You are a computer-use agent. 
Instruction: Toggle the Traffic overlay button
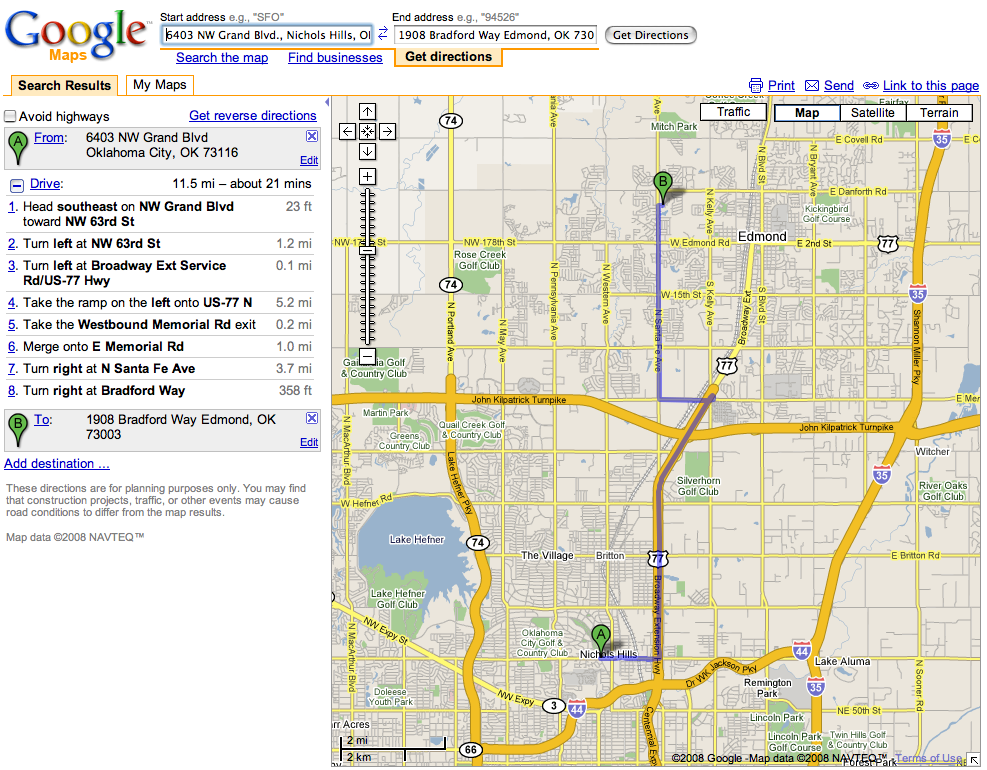(x=733, y=112)
